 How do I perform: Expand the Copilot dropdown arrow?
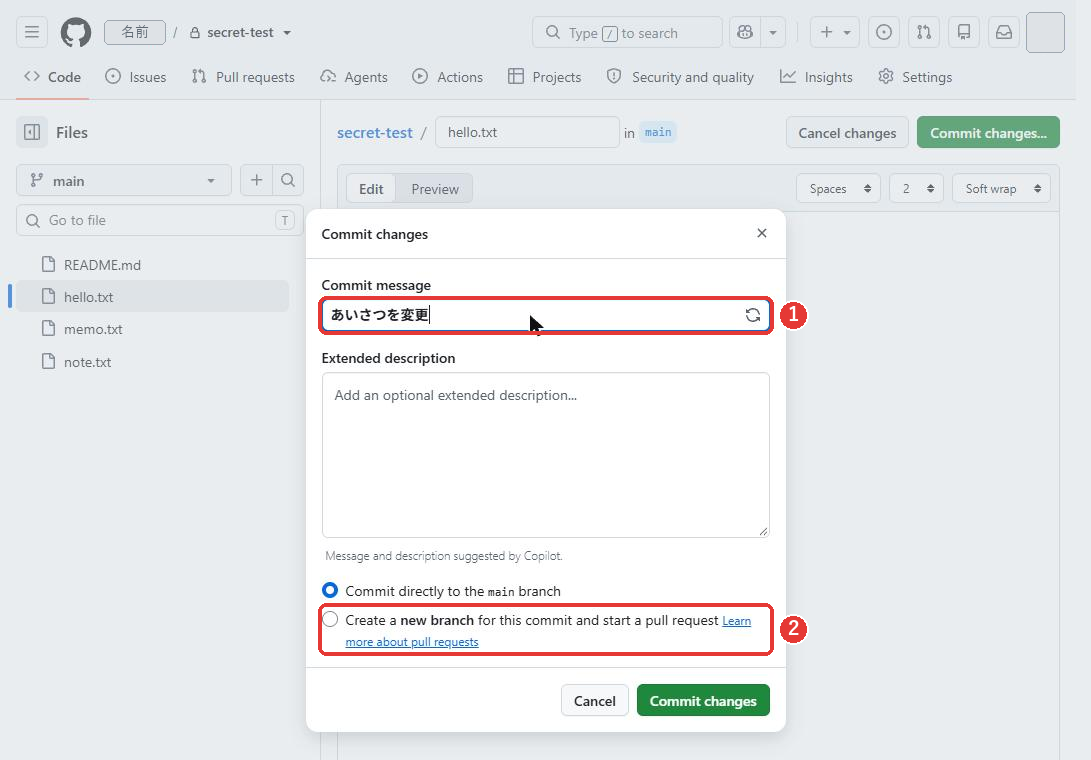coord(773,32)
